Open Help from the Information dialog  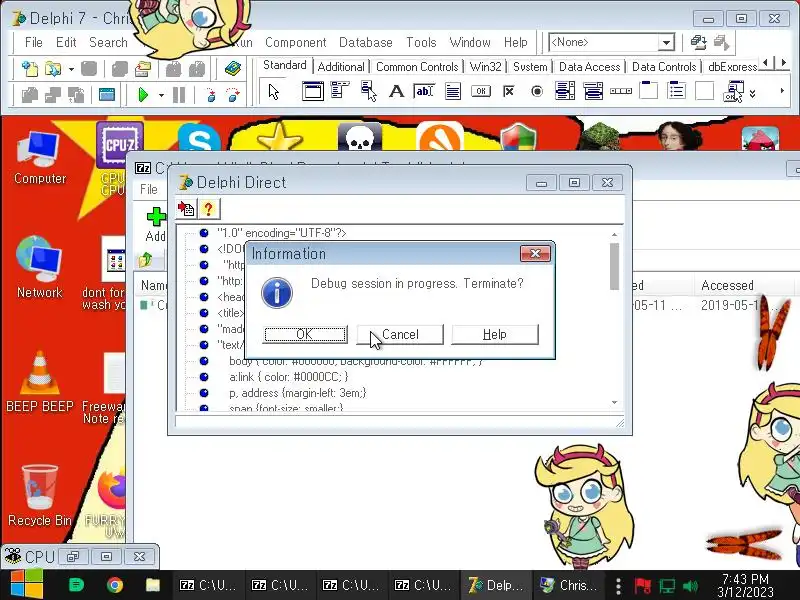tap(494, 334)
